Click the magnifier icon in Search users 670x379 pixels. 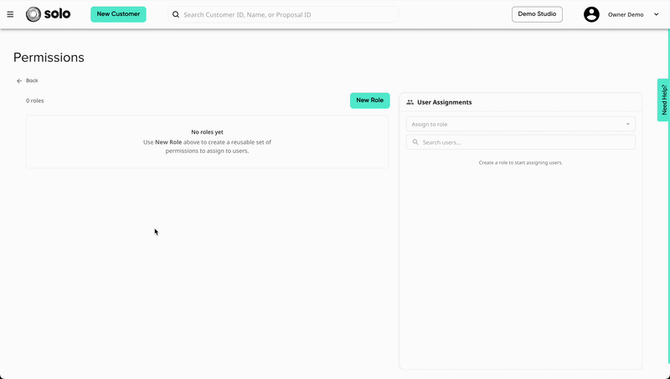415,142
